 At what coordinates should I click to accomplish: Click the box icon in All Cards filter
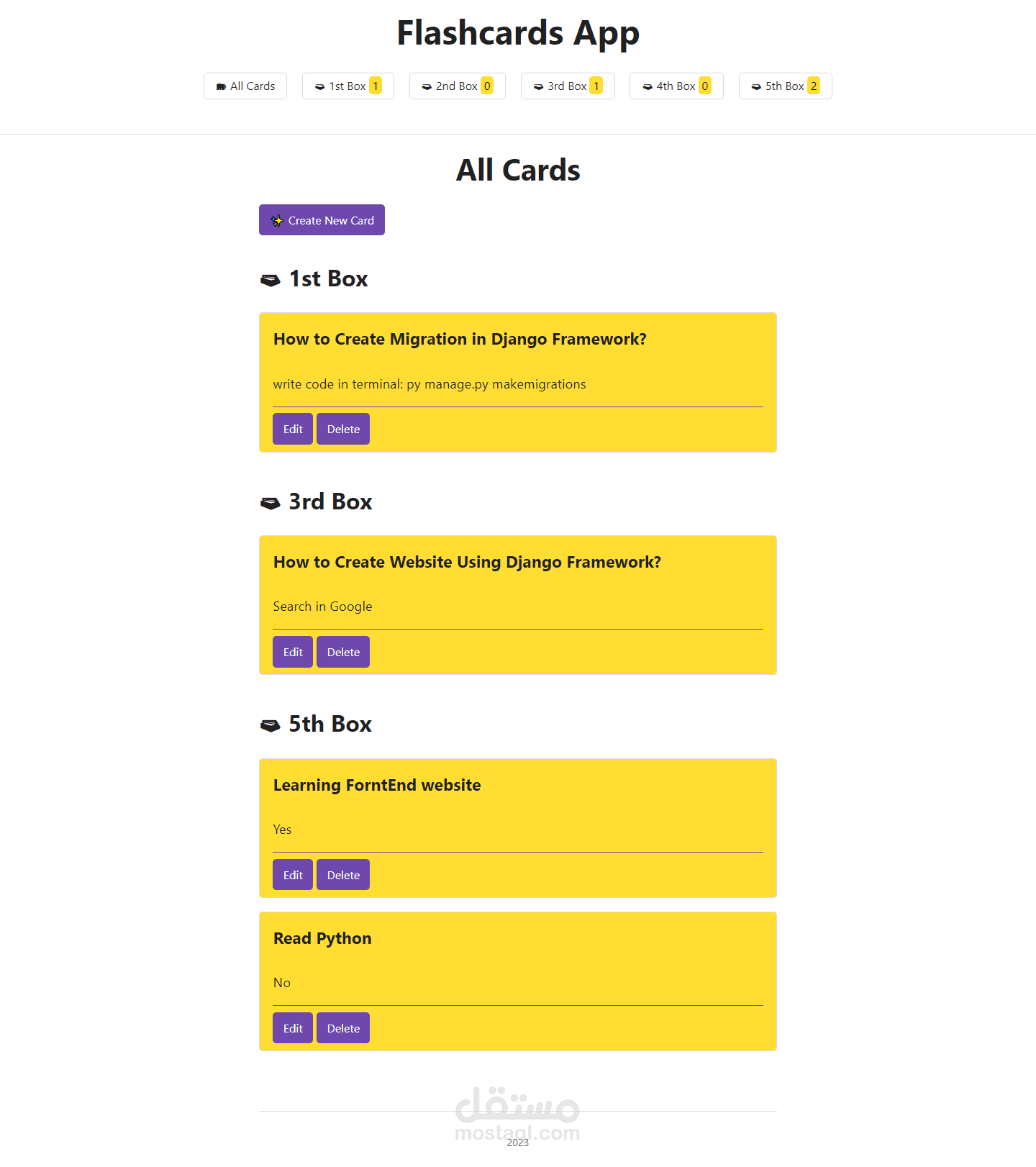coord(221,86)
